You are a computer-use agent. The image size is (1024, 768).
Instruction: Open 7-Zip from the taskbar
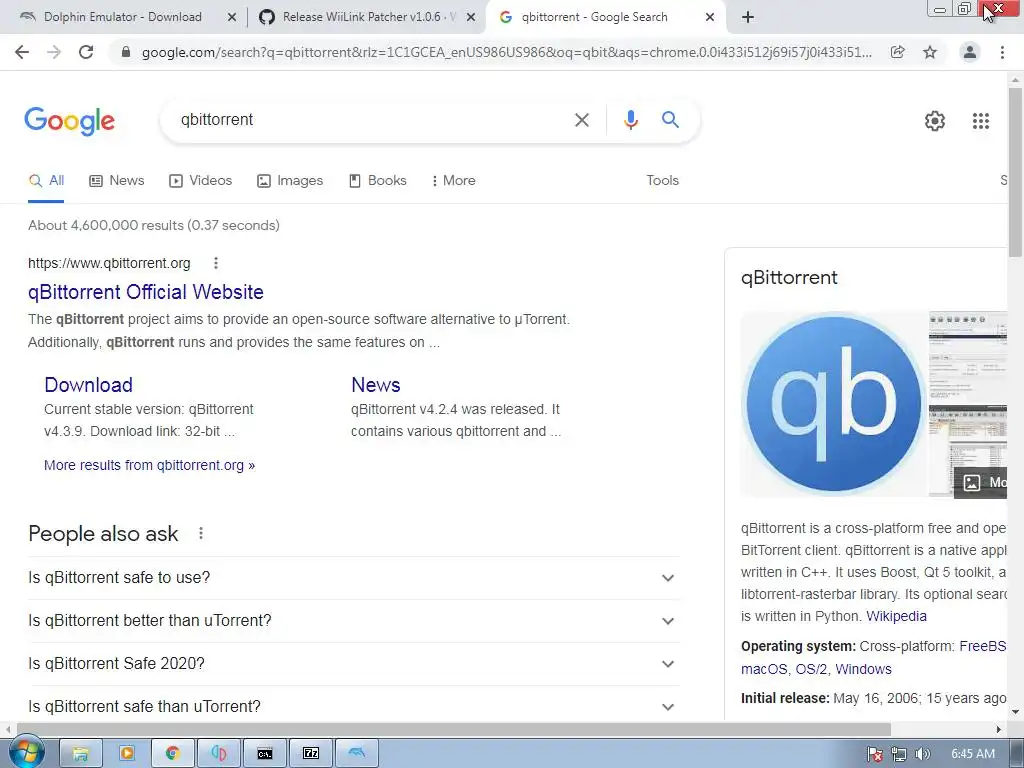pyautogui.click(x=311, y=754)
